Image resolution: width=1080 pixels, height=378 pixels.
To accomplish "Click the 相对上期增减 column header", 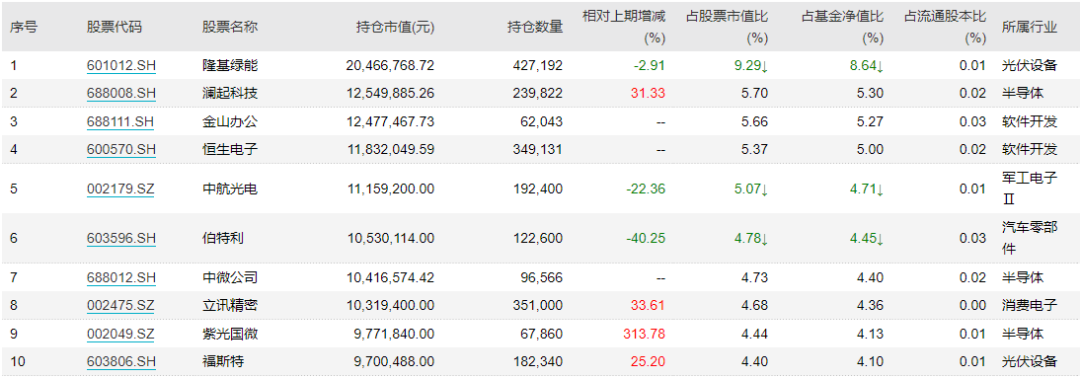I will [624, 26].
